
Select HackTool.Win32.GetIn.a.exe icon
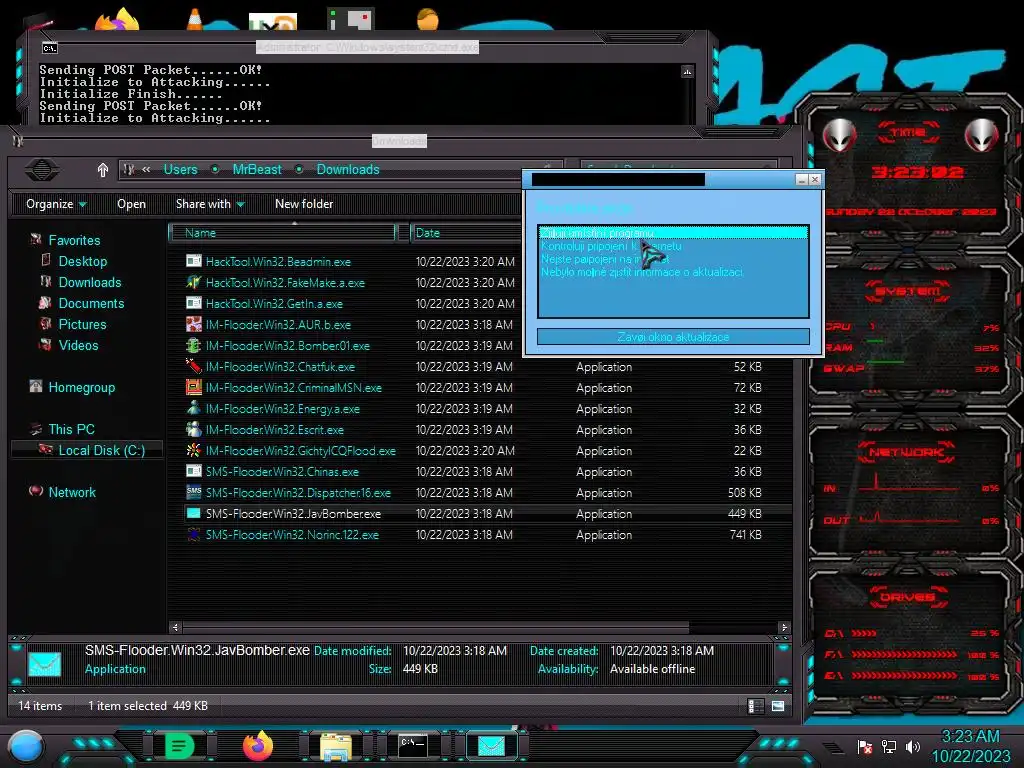[x=193, y=303]
